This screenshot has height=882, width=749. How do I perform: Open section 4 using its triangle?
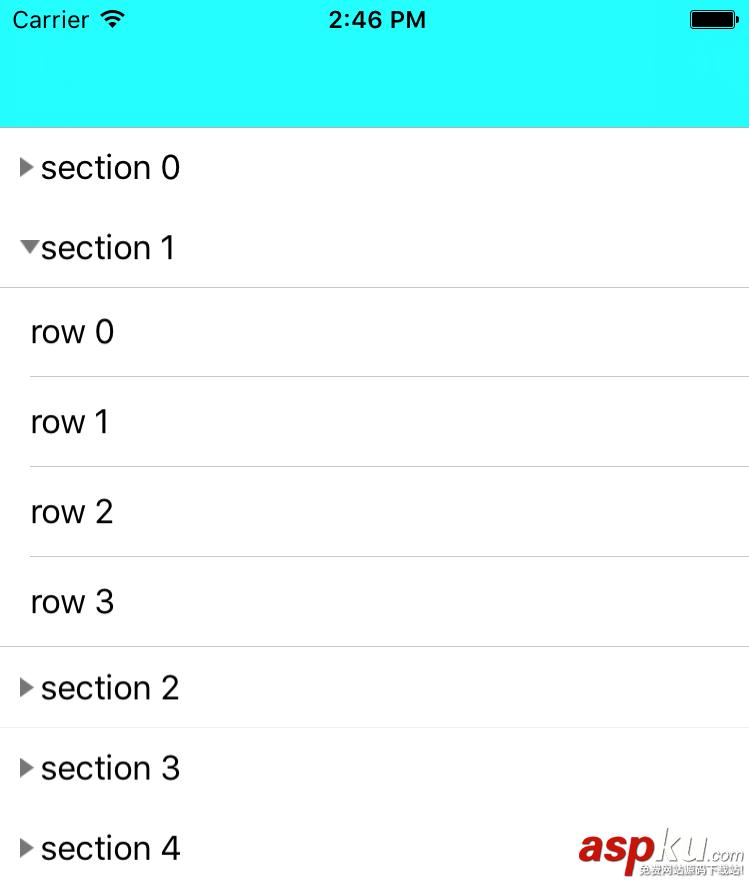point(27,848)
